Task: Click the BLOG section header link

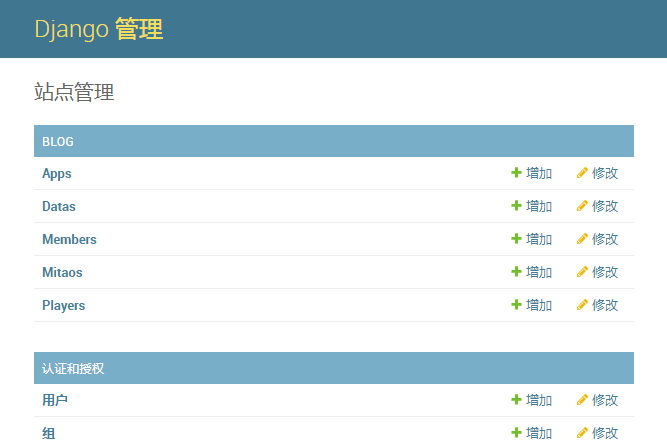Action: coord(58,142)
